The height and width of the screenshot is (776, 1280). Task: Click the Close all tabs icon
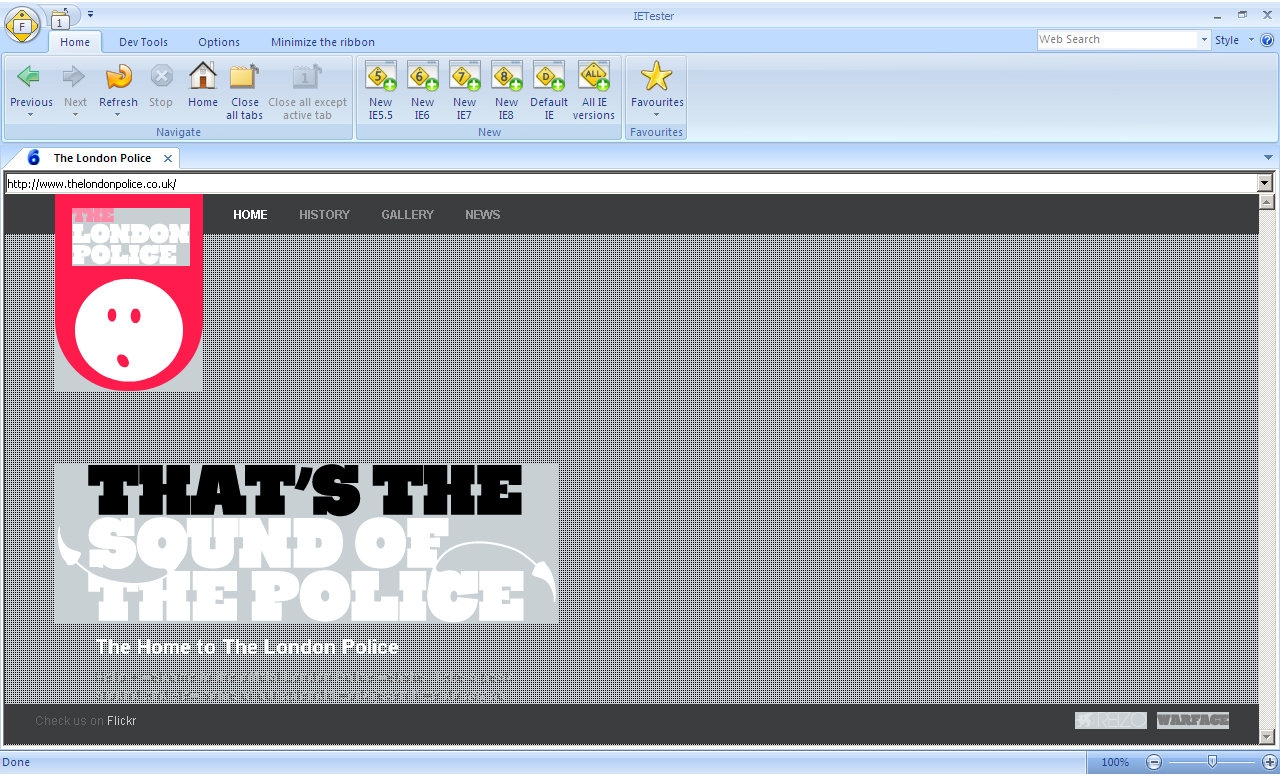(244, 76)
